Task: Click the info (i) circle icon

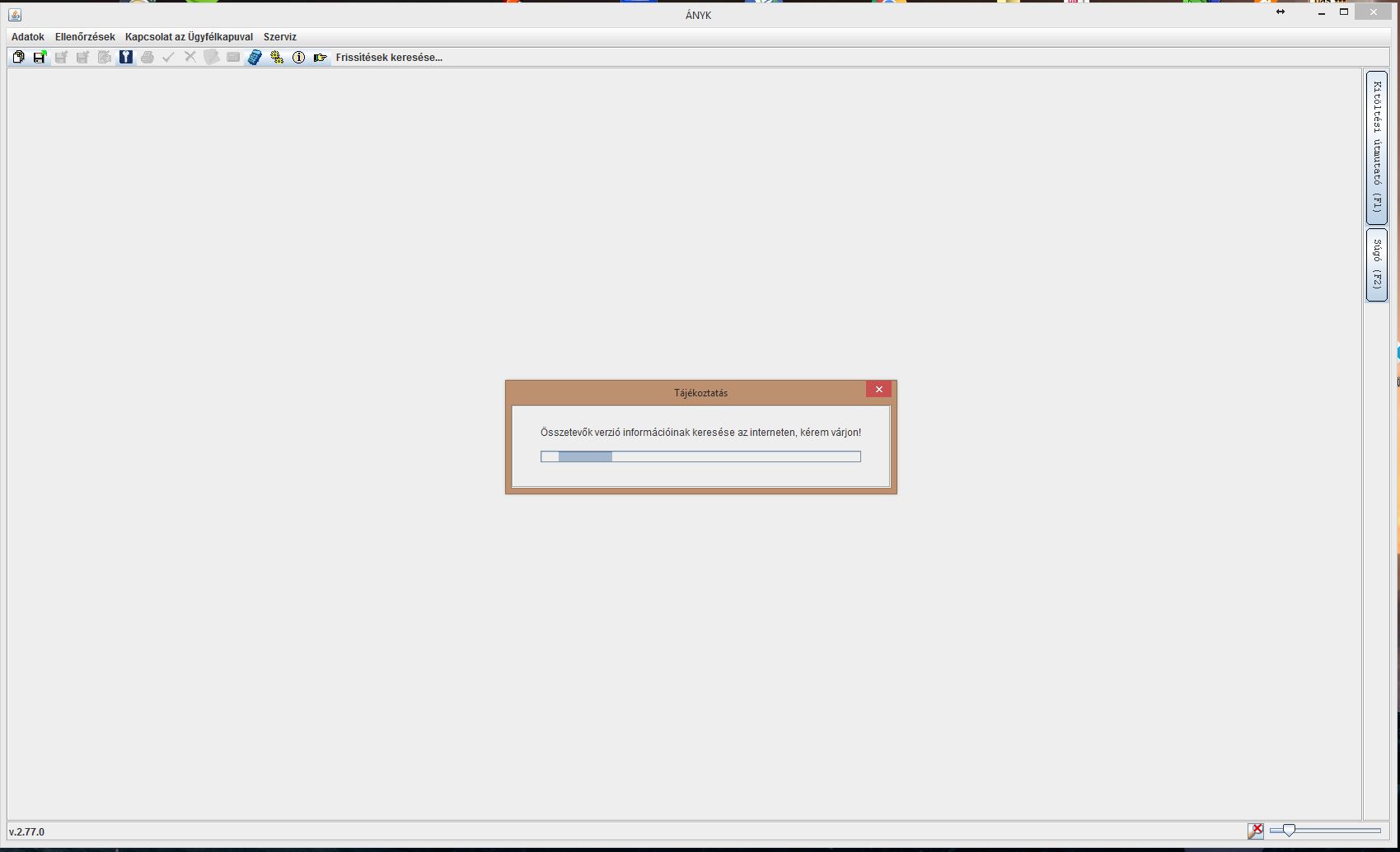Action: tap(299, 57)
